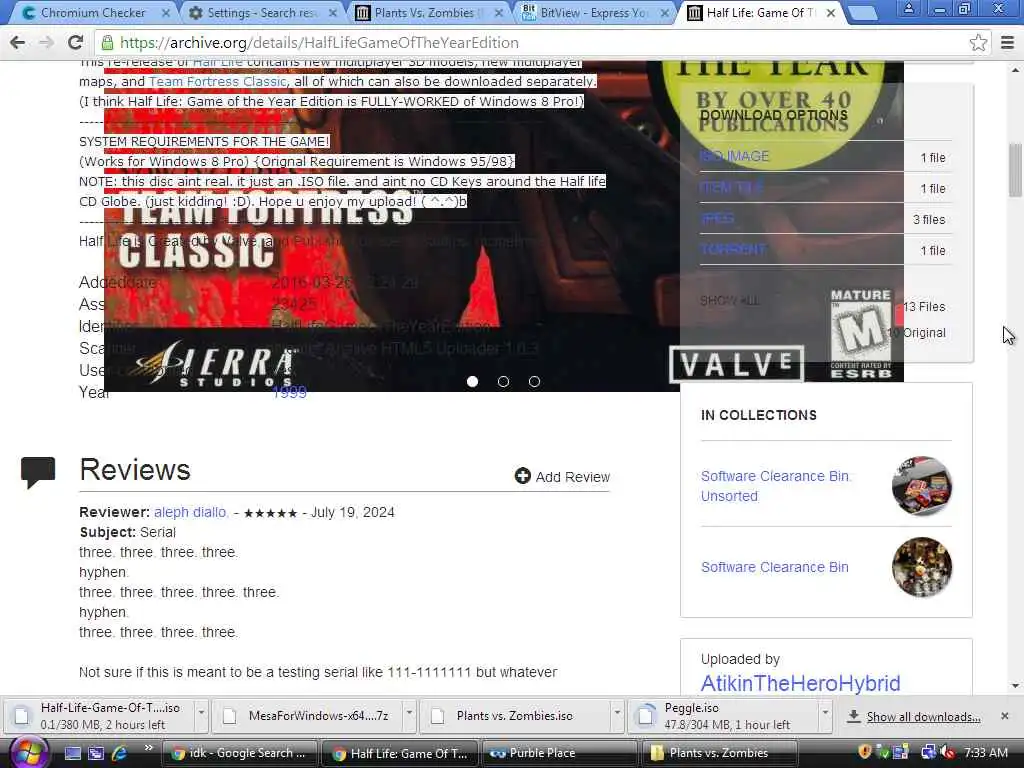Click the Plants vs. Zombies.iso download item
Screen dimensions: 1024x768
click(515, 716)
